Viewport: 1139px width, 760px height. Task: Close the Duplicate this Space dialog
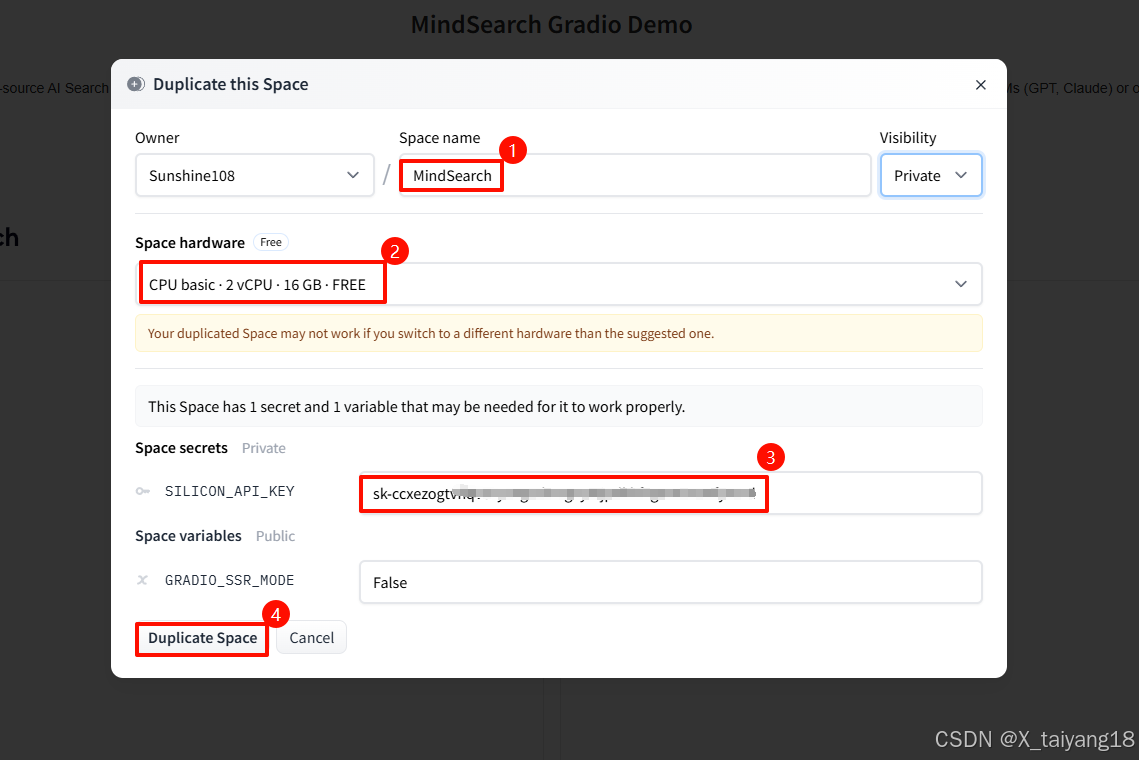coord(981,85)
